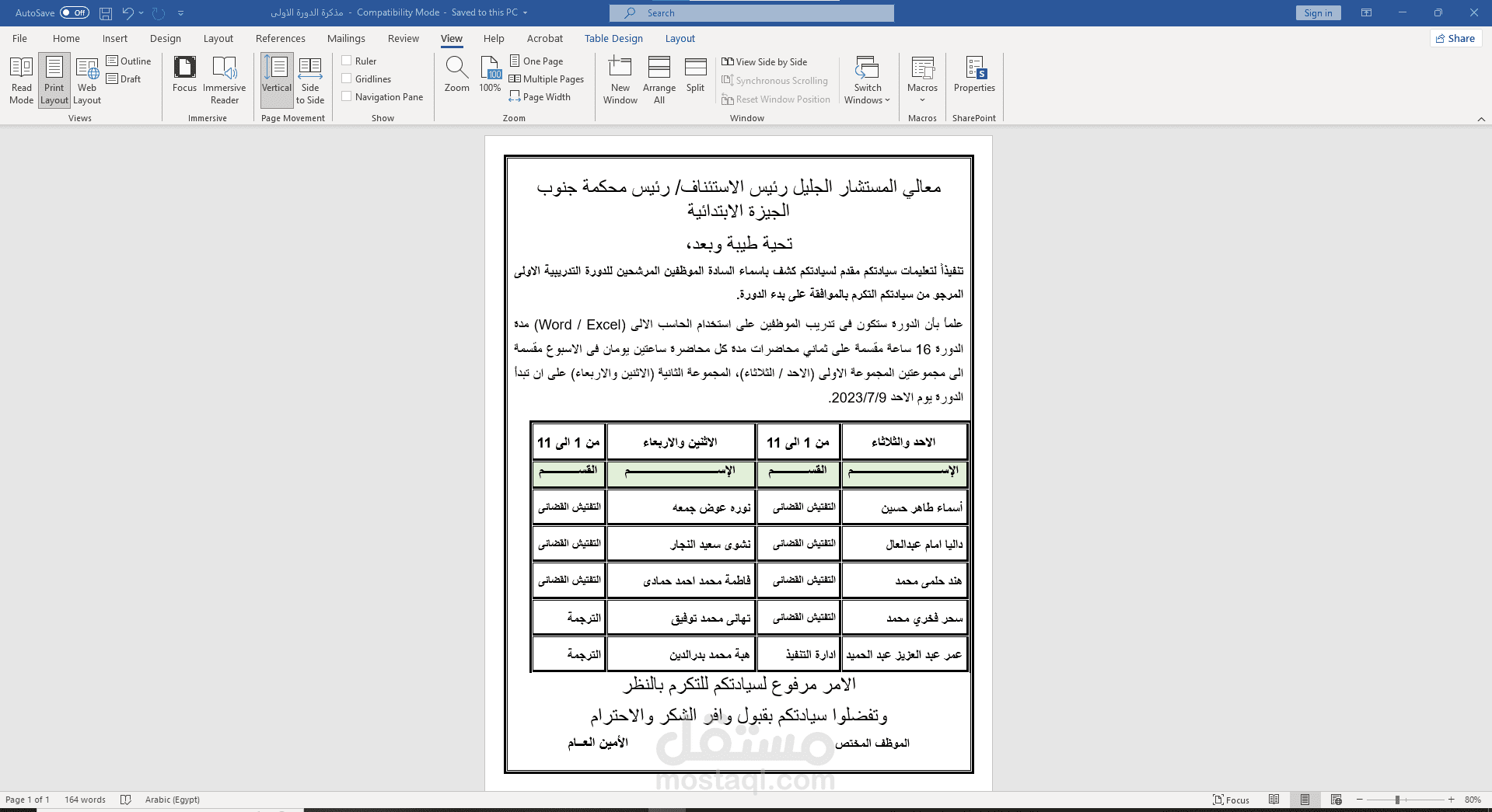This screenshot has height=812, width=1492.
Task: Open Outline view
Action: pos(129,61)
